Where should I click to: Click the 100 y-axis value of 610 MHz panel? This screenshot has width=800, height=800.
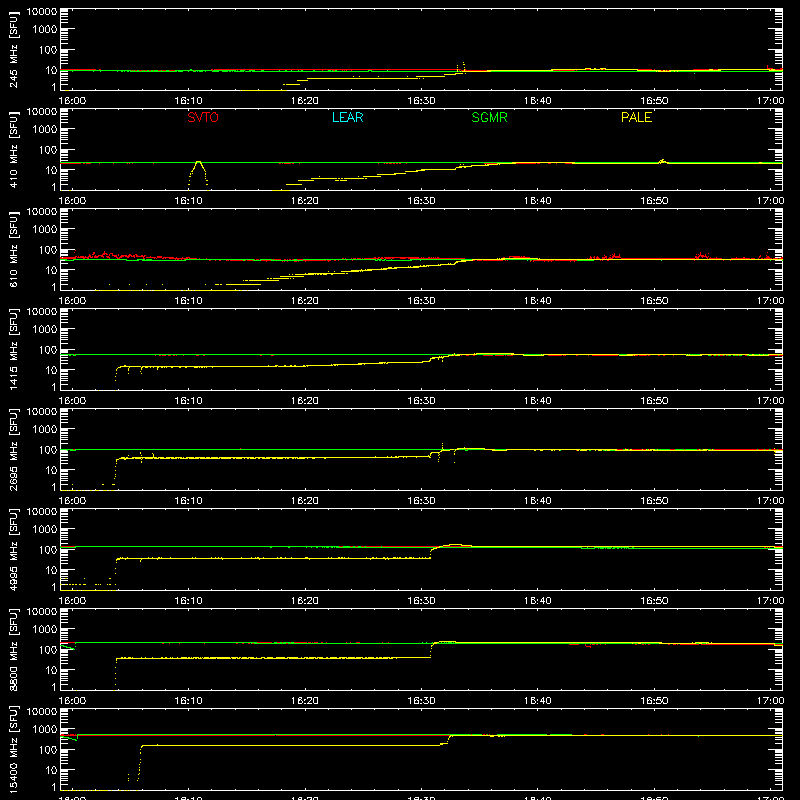[48, 250]
